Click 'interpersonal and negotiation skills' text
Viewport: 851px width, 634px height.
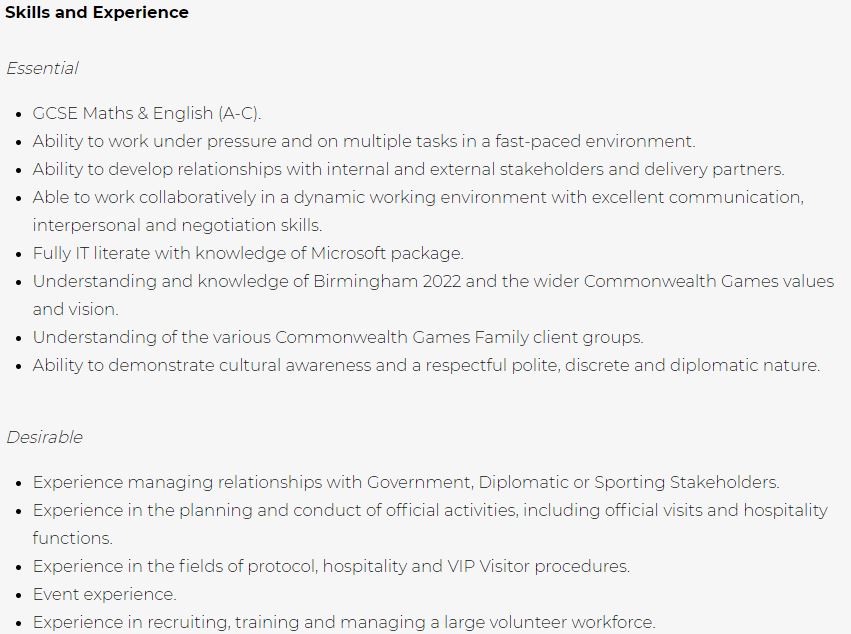click(x=177, y=225)
